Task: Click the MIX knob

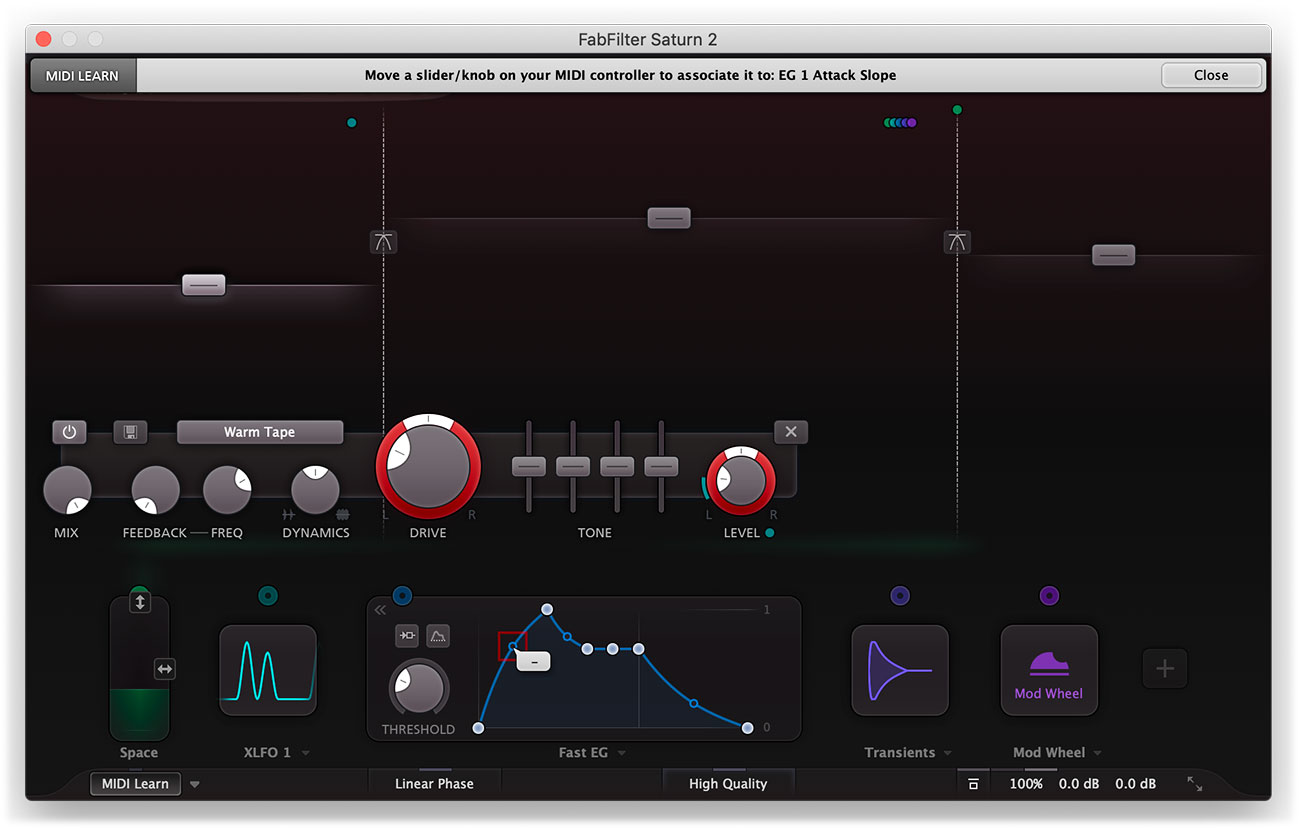Action: pos(67,491)
